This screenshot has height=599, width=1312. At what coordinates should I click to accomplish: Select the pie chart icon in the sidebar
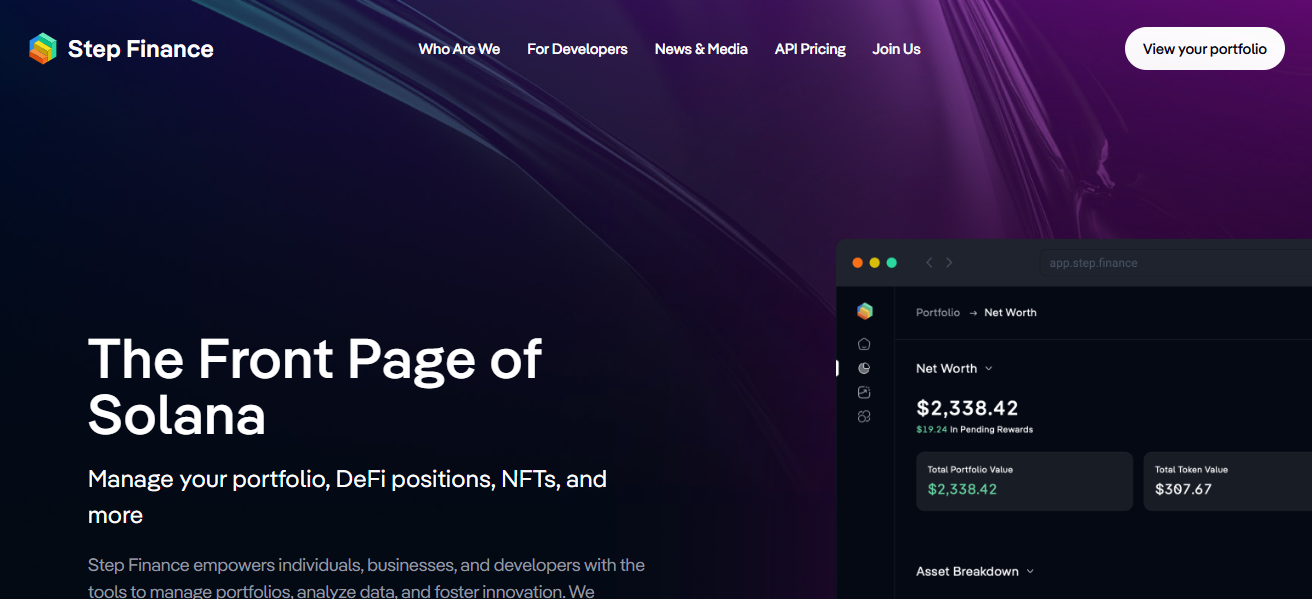pyautogui.click(x=864, y=368)
